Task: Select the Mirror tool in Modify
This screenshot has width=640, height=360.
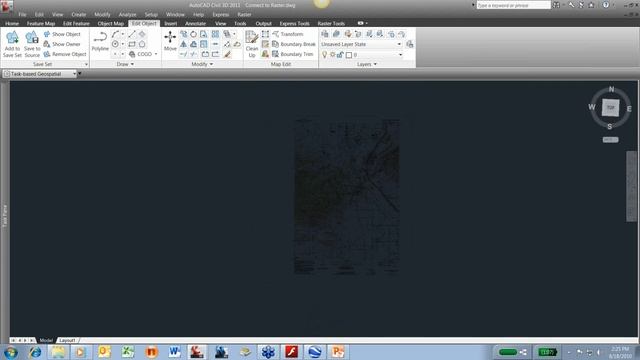Action: [184, 44]
